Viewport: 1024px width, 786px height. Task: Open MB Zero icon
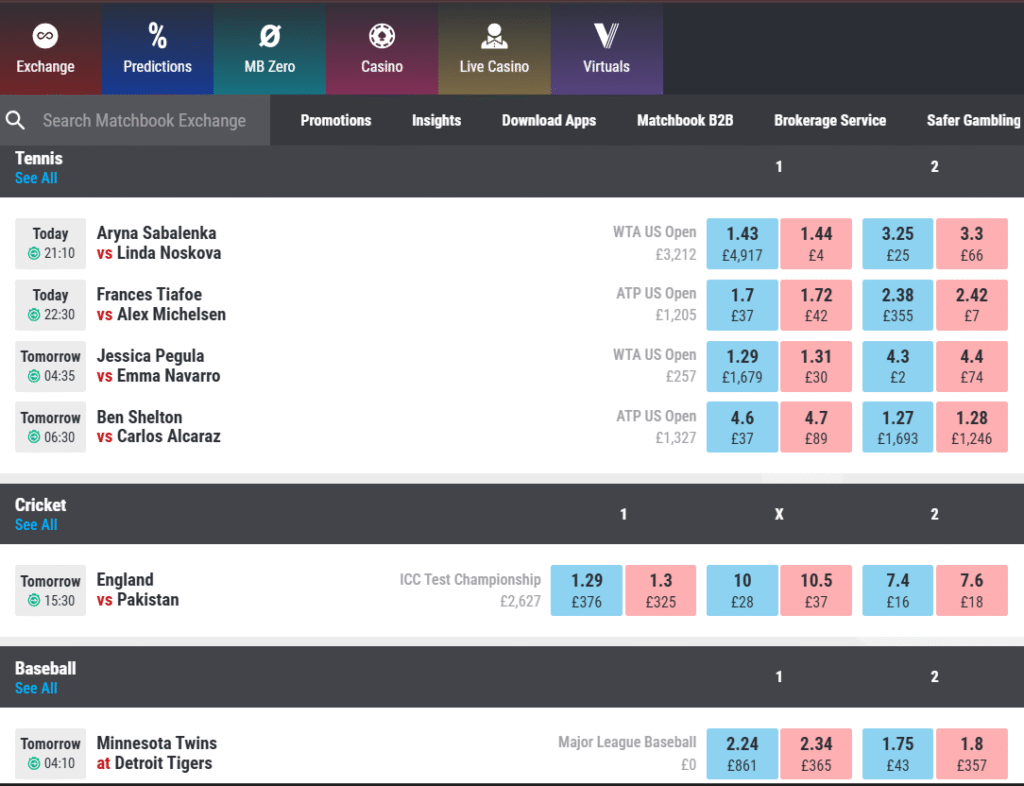(270, 36)
